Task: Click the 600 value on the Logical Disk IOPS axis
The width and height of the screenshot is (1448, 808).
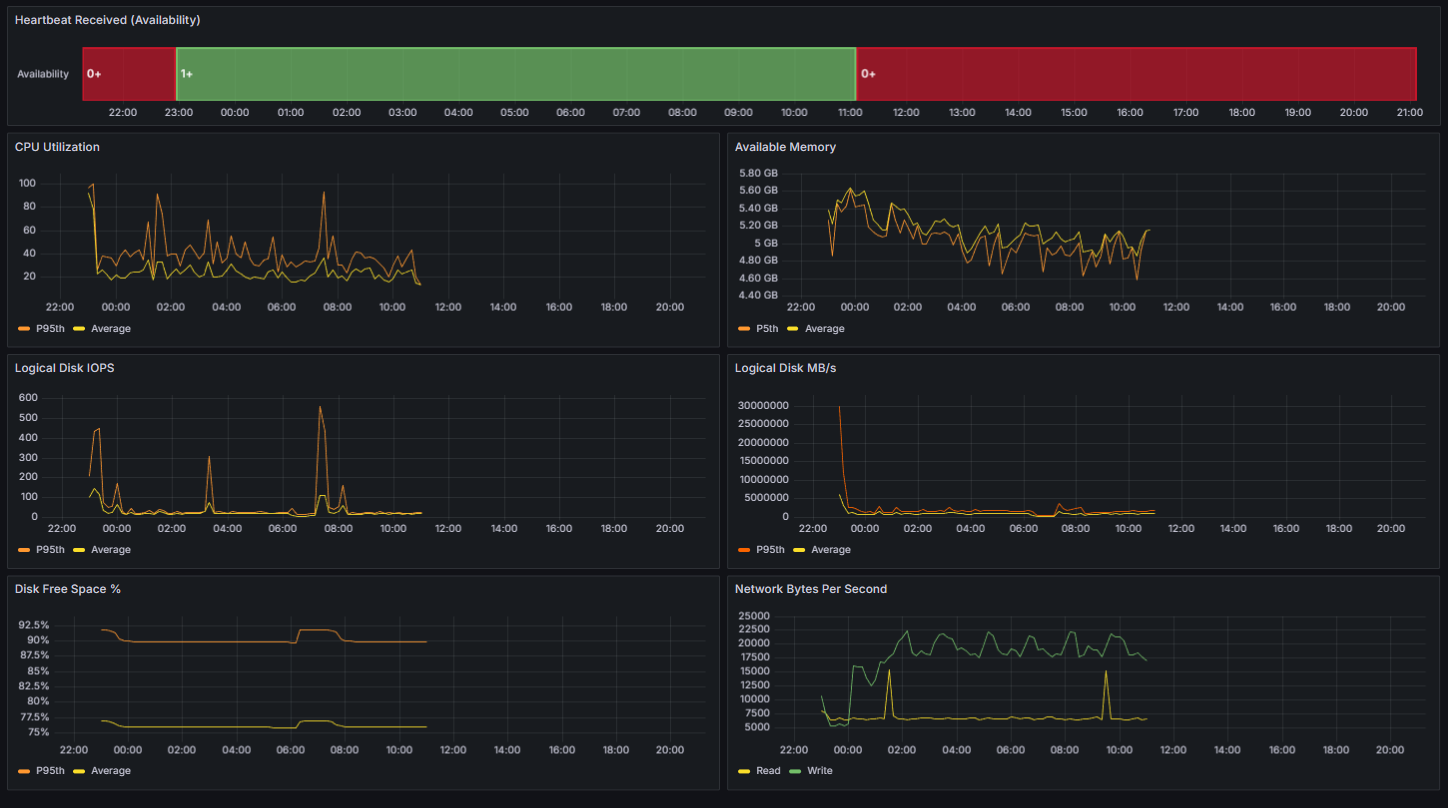Action: pyautogui.click(x=28, y=398)
